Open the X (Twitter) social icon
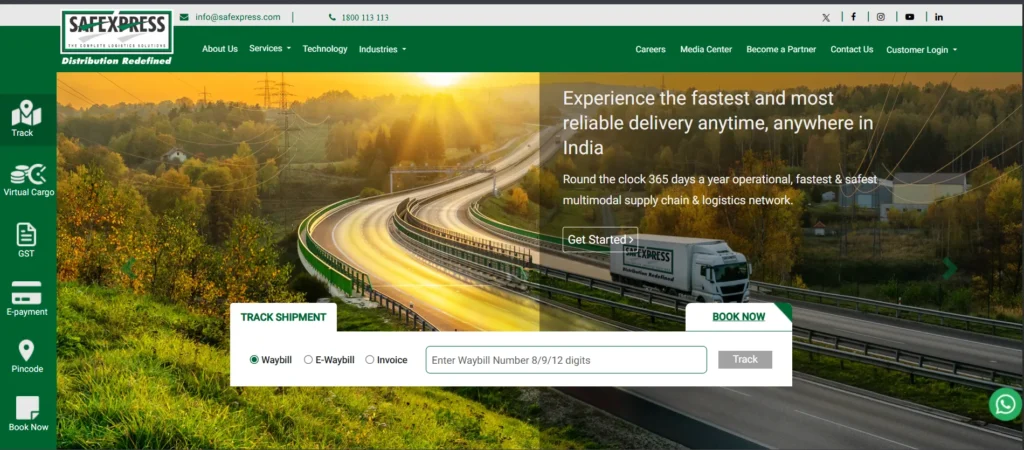The image size is (1024, 450). pyautogui.click(x=826, y=18)
